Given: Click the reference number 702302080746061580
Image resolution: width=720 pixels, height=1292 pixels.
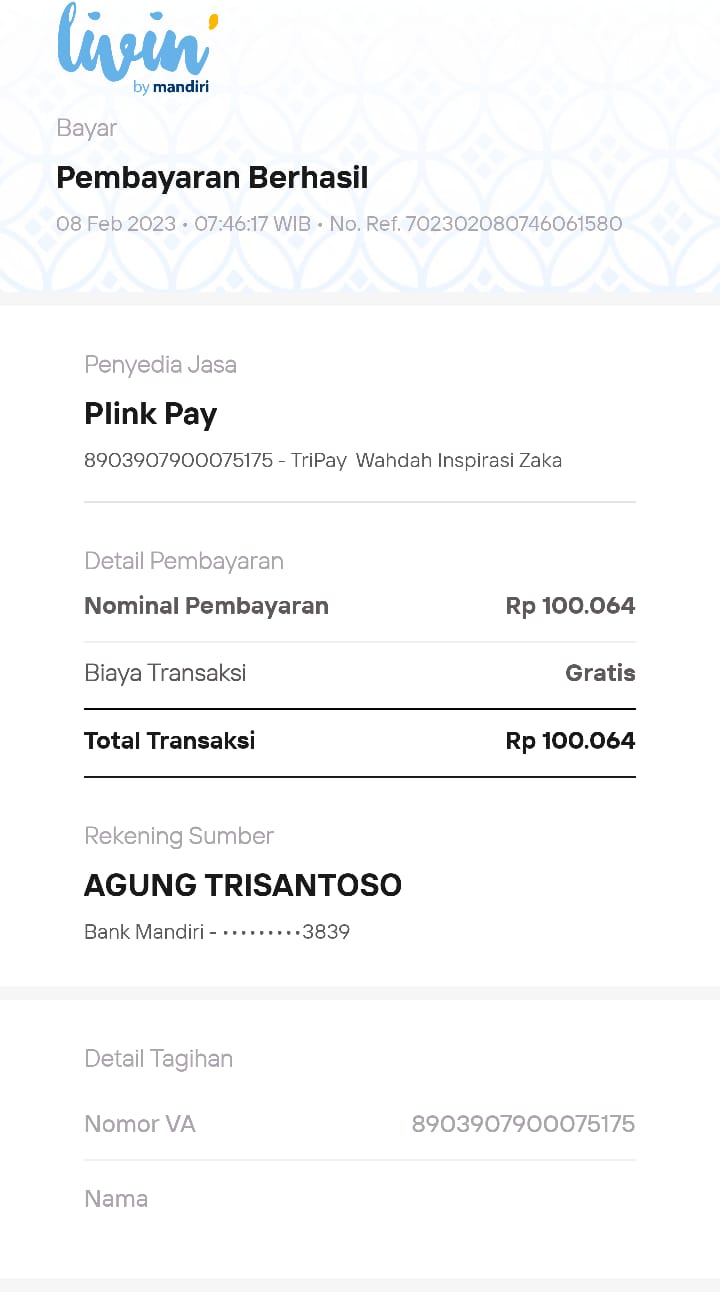Looking at the screenshot, I should (513, 224).
